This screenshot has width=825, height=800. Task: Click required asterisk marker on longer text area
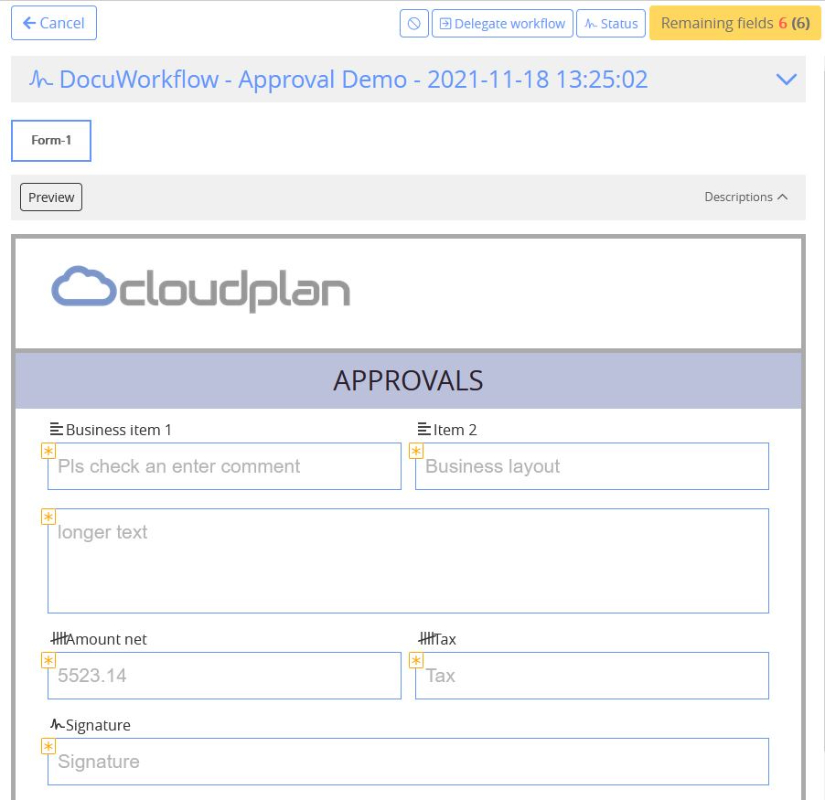[x=48, y=517]
